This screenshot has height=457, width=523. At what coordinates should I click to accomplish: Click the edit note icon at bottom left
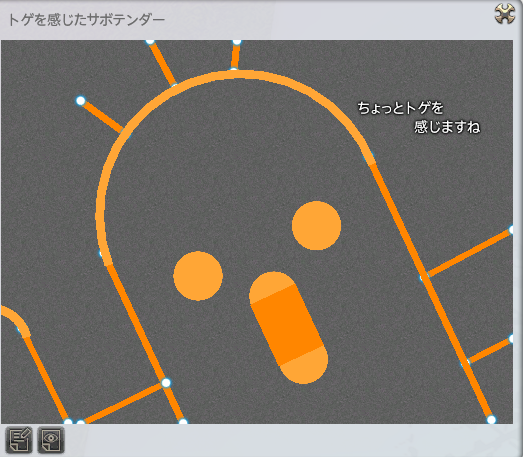(x=19, y=440)
